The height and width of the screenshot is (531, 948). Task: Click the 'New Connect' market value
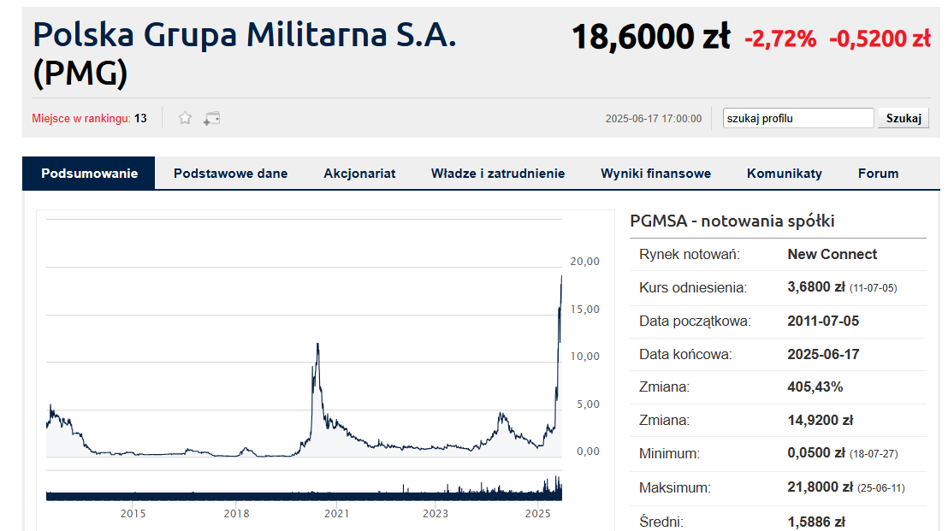(832, 254)
